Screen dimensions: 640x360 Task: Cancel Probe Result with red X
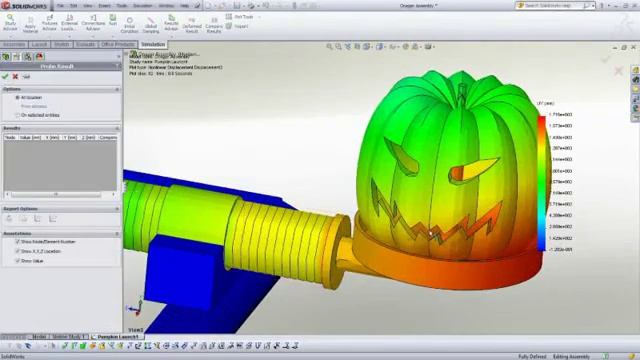click(x=16, y=76)
